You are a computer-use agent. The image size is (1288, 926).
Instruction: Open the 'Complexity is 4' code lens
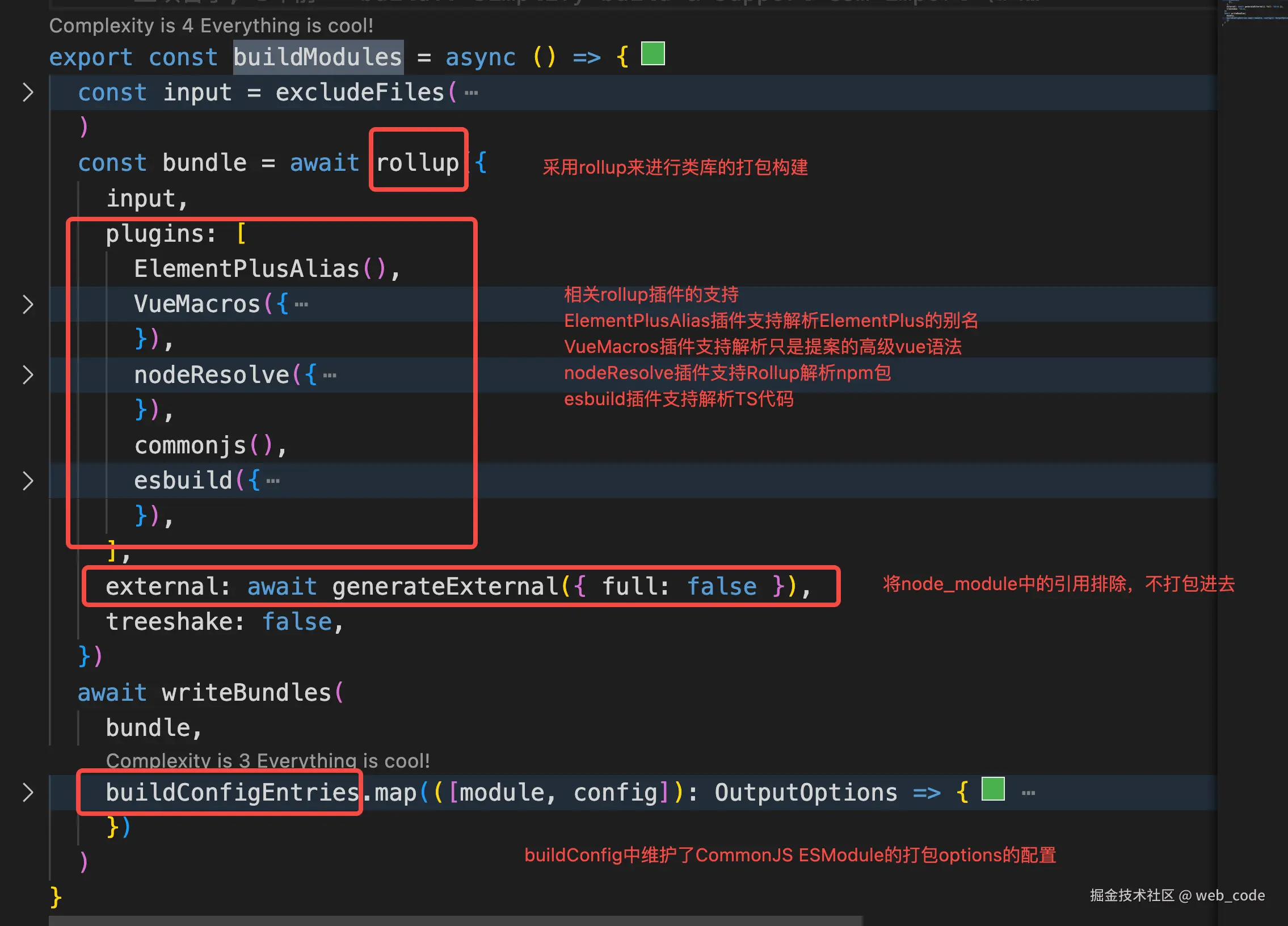coord(211,26)
